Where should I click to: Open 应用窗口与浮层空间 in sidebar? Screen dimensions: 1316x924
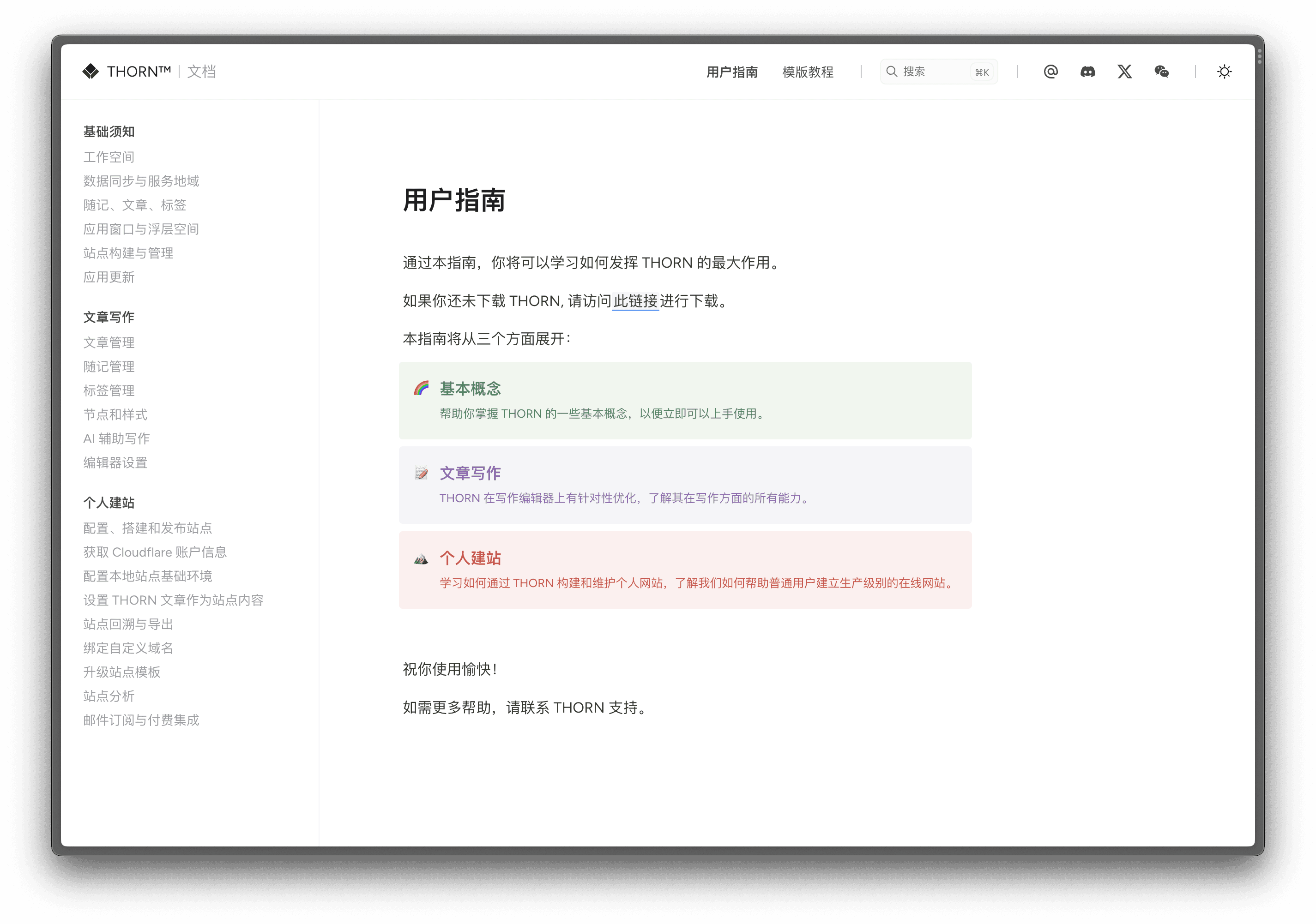[141, 229]
